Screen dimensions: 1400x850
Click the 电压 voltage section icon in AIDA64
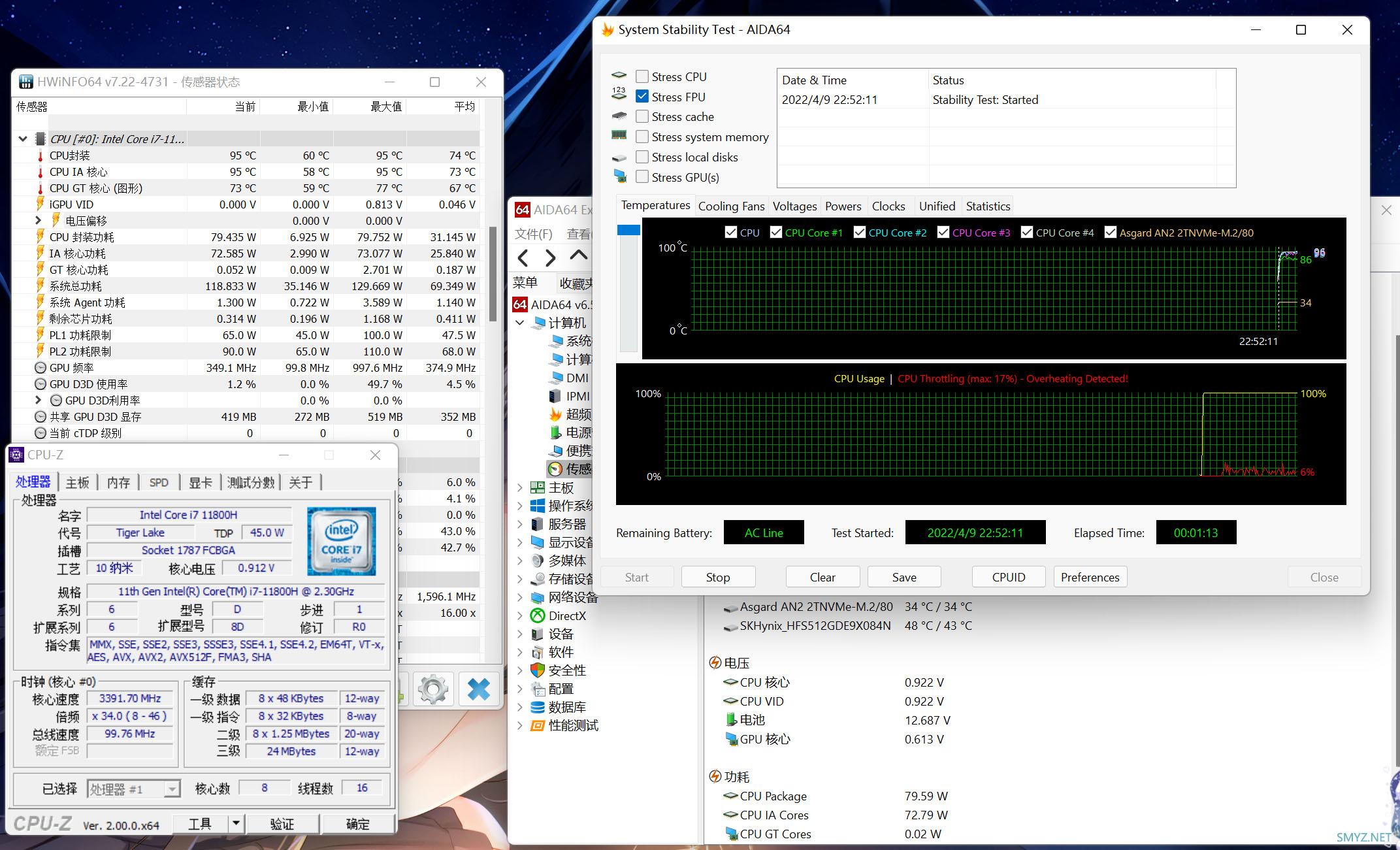point(715,662)
